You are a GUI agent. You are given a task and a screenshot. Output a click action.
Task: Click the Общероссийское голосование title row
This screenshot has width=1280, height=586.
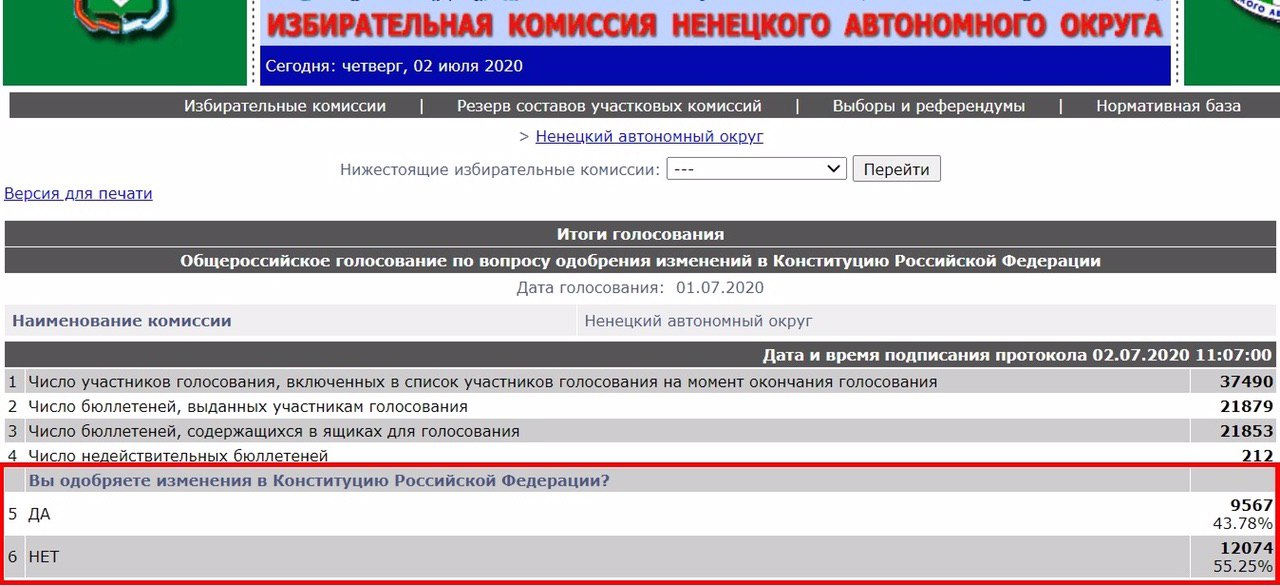point(640,261)
